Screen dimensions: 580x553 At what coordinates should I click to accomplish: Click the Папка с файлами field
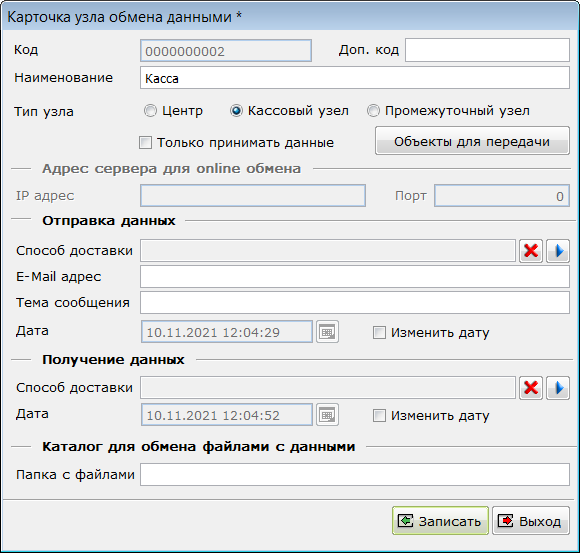point(355,475)
